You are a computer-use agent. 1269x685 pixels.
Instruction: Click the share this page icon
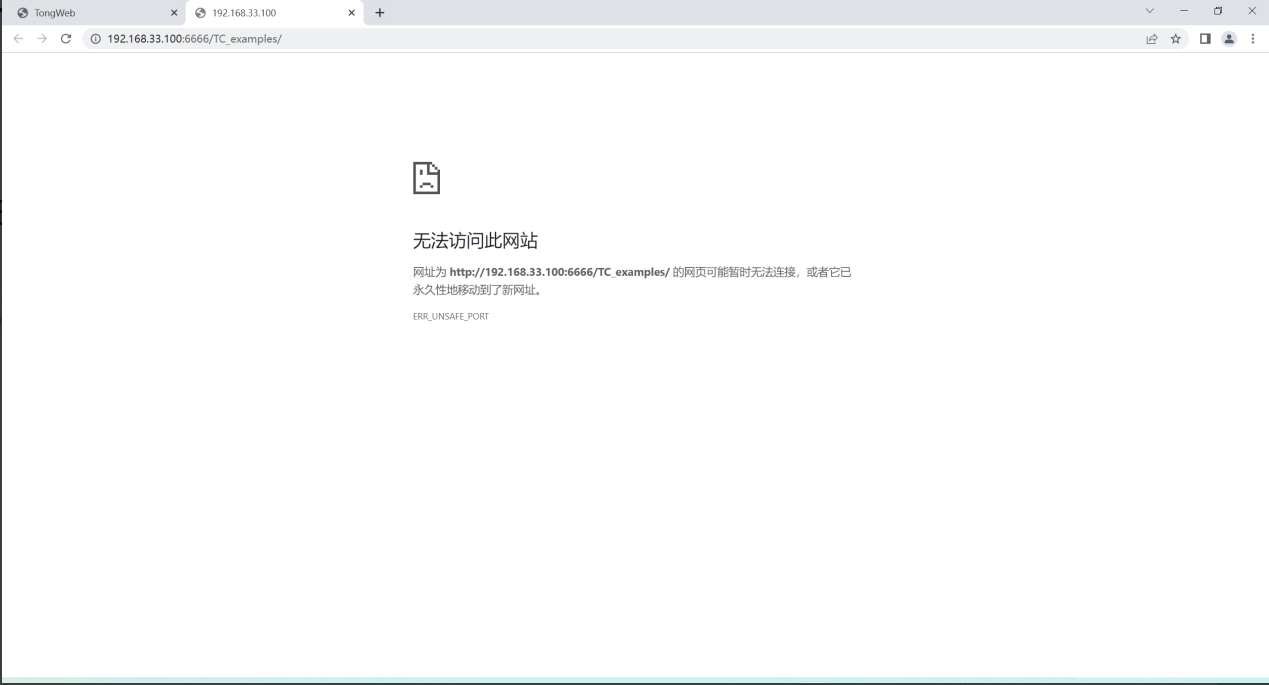[x=1151, y=39]
